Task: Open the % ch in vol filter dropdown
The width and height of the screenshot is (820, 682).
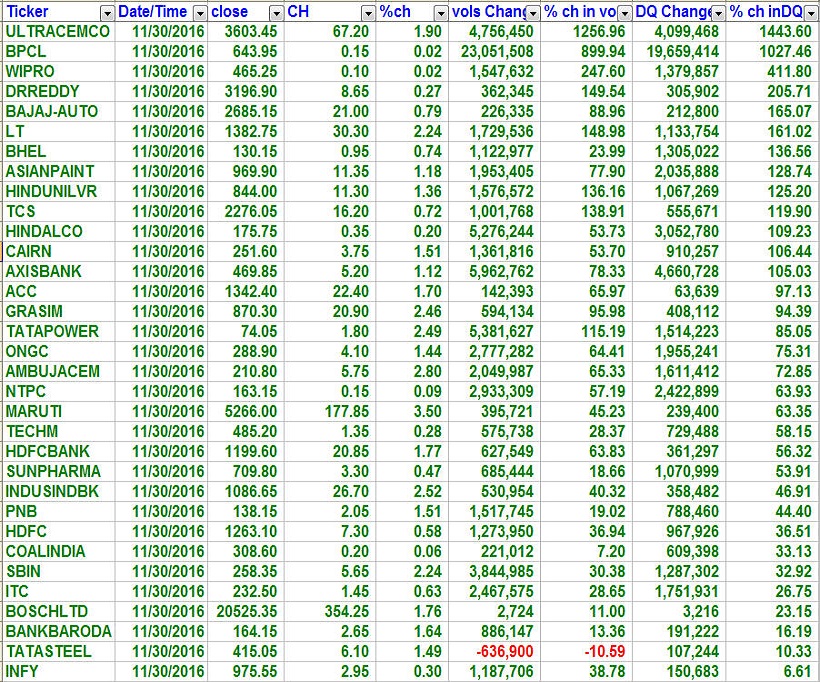Action: click(x=625, y=13)
